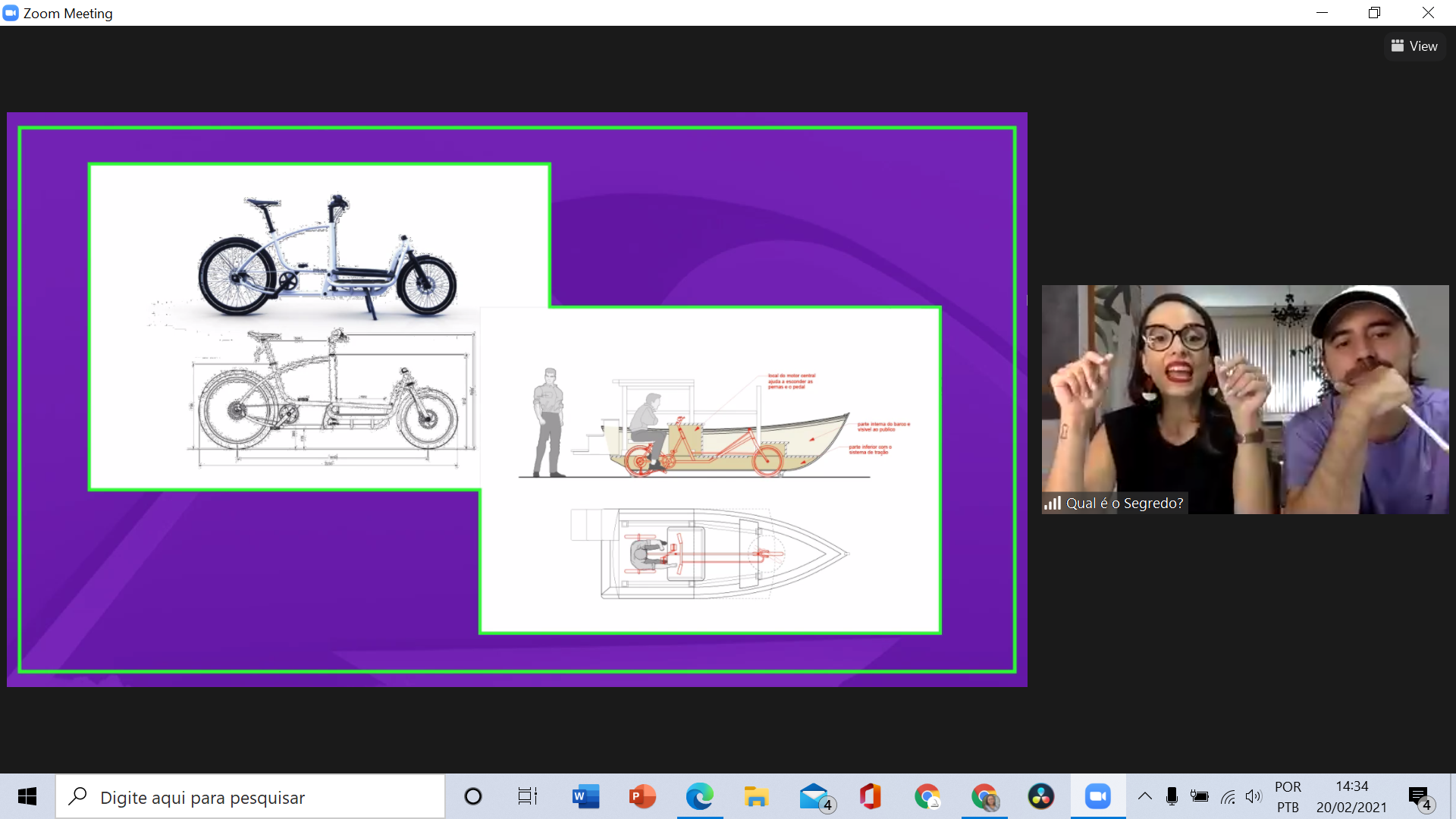1456x819 pixels.
Task: Open the notification Action Center
Action: coord(1419,796)
